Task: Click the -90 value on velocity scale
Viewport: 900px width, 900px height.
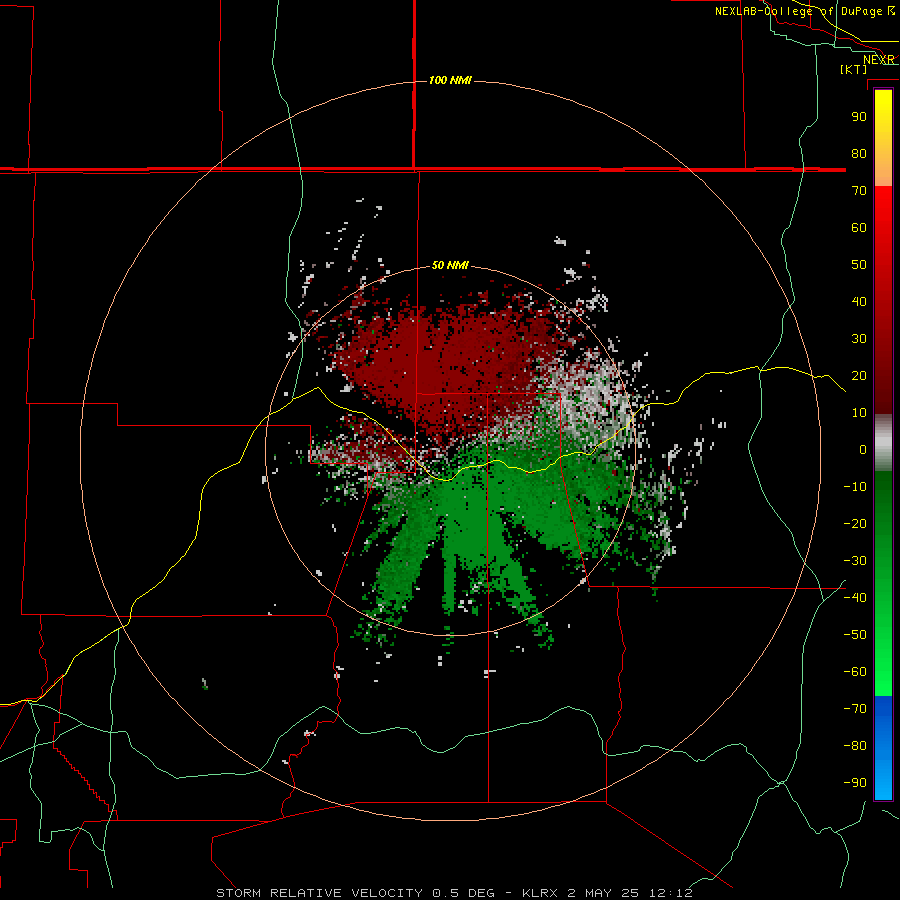Action: 855,783
